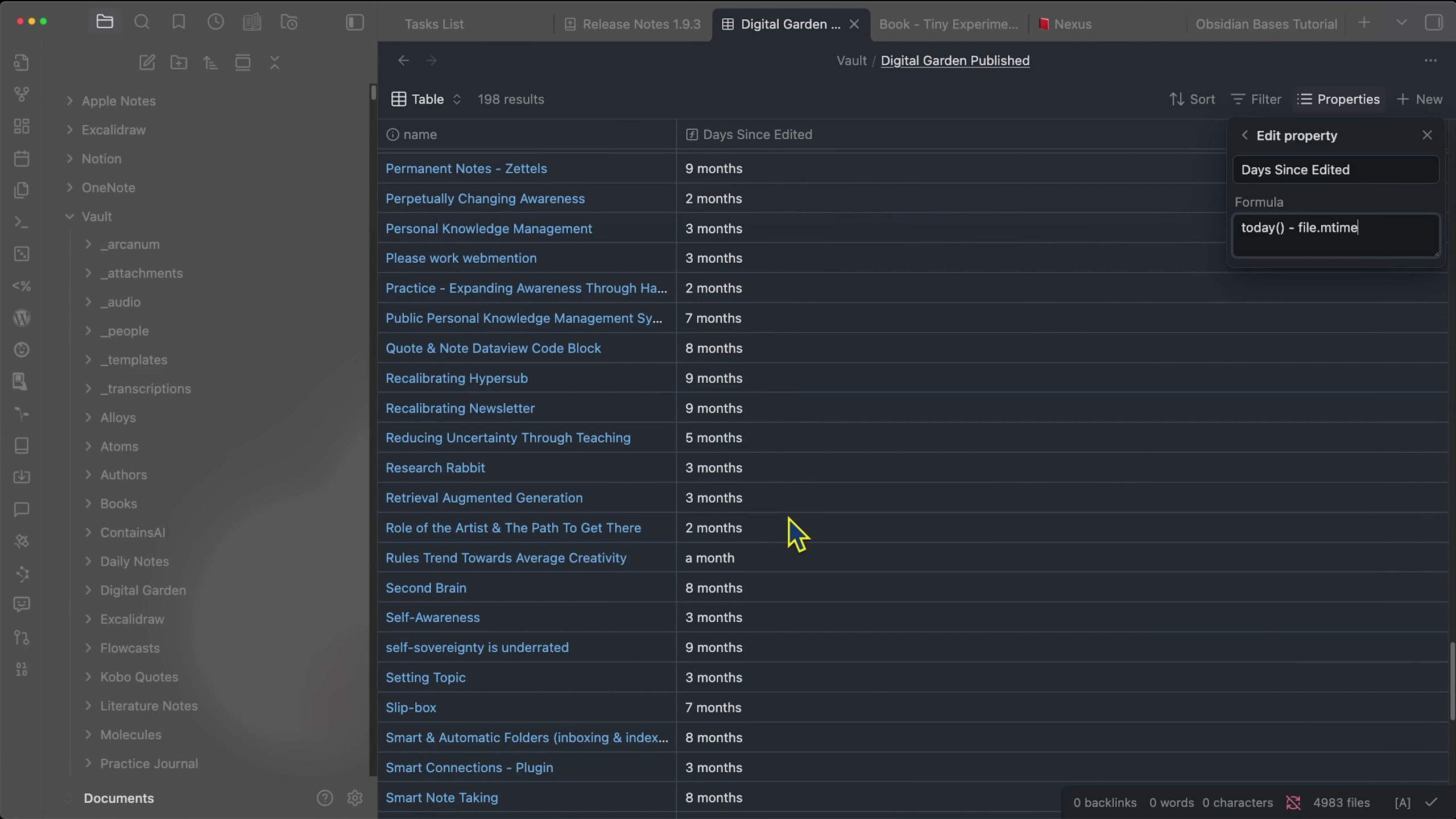Close the Edit property panel

coord(1427,135)
